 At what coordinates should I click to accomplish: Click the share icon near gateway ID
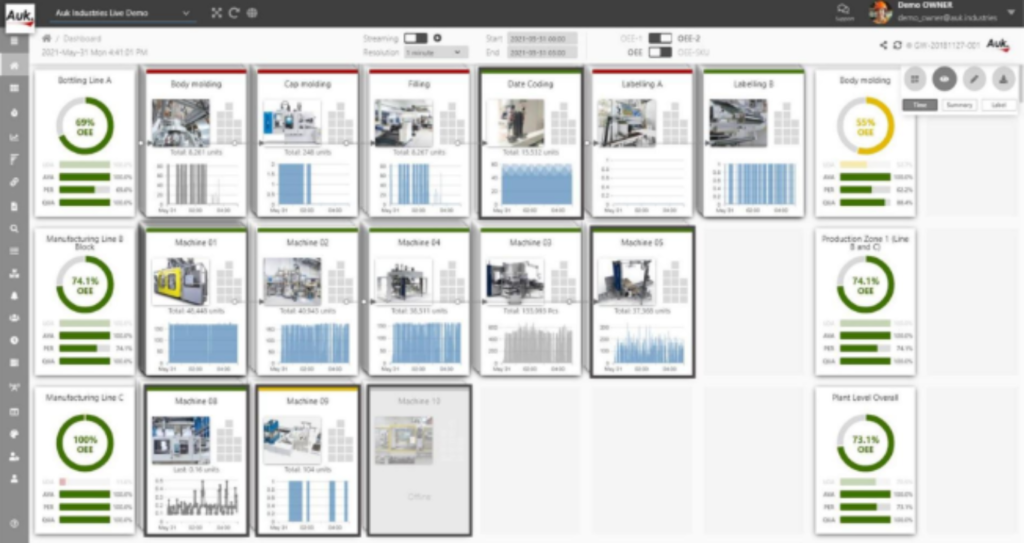883,45
